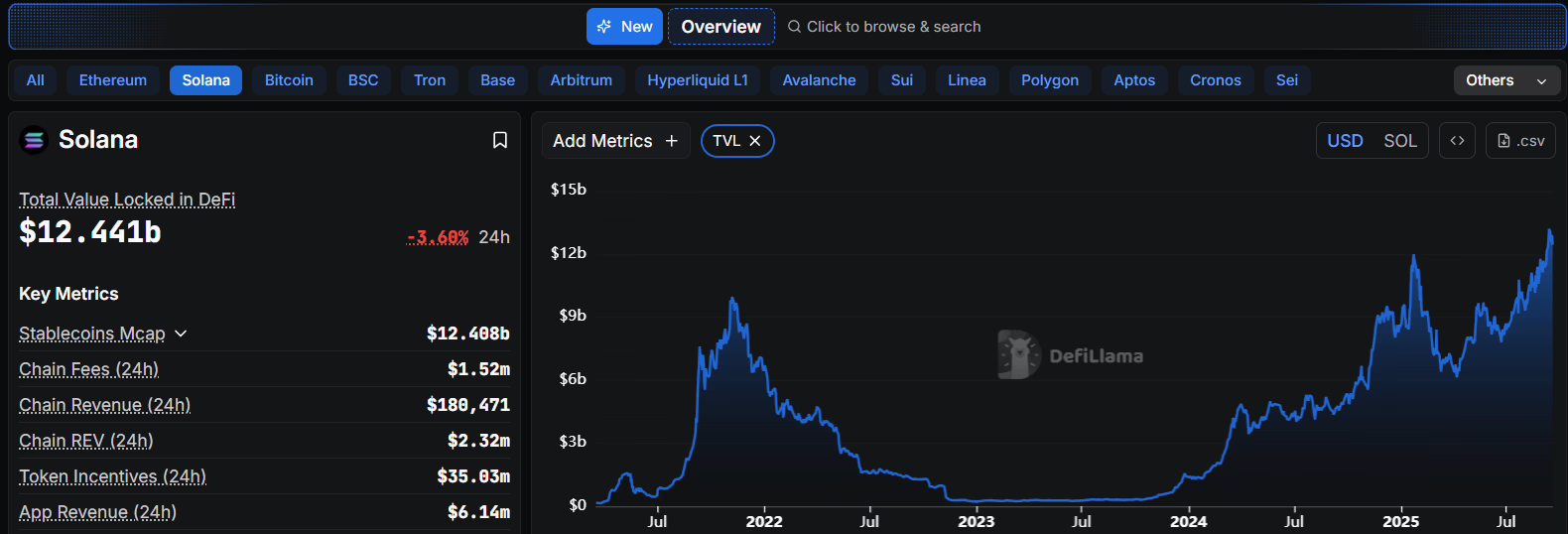Select the Hyperliquid L1 chain filter

pos(698,80)
